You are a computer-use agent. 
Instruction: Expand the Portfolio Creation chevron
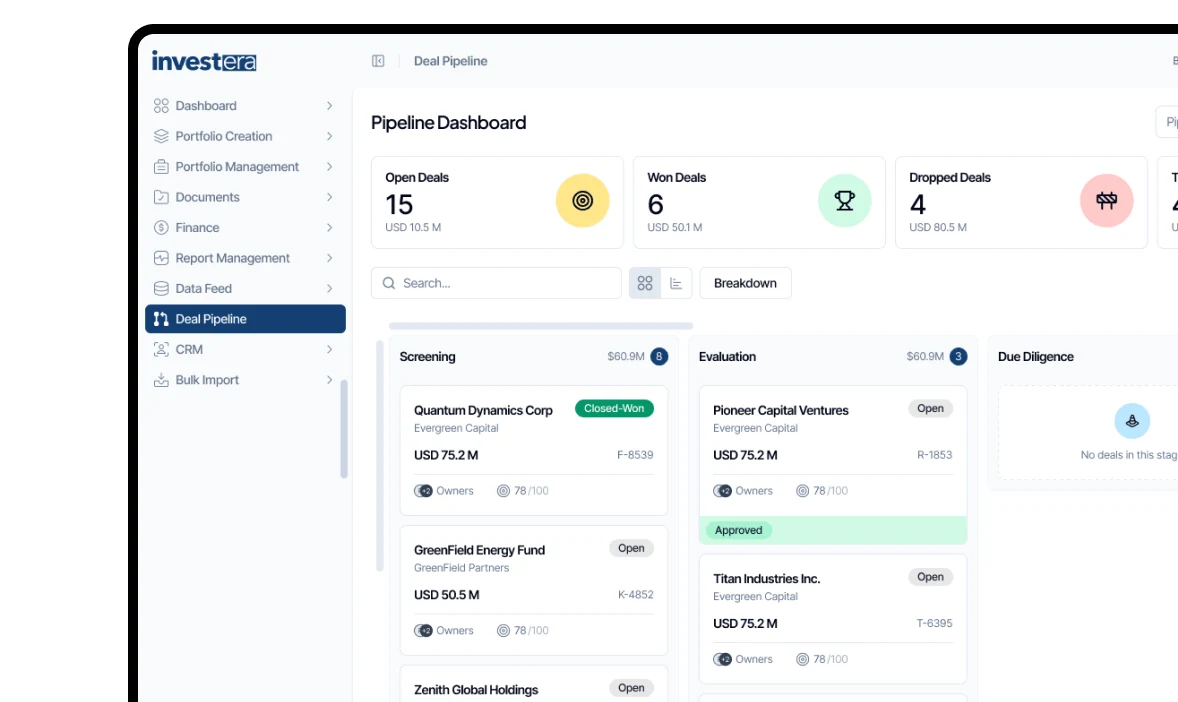(329, 136)
